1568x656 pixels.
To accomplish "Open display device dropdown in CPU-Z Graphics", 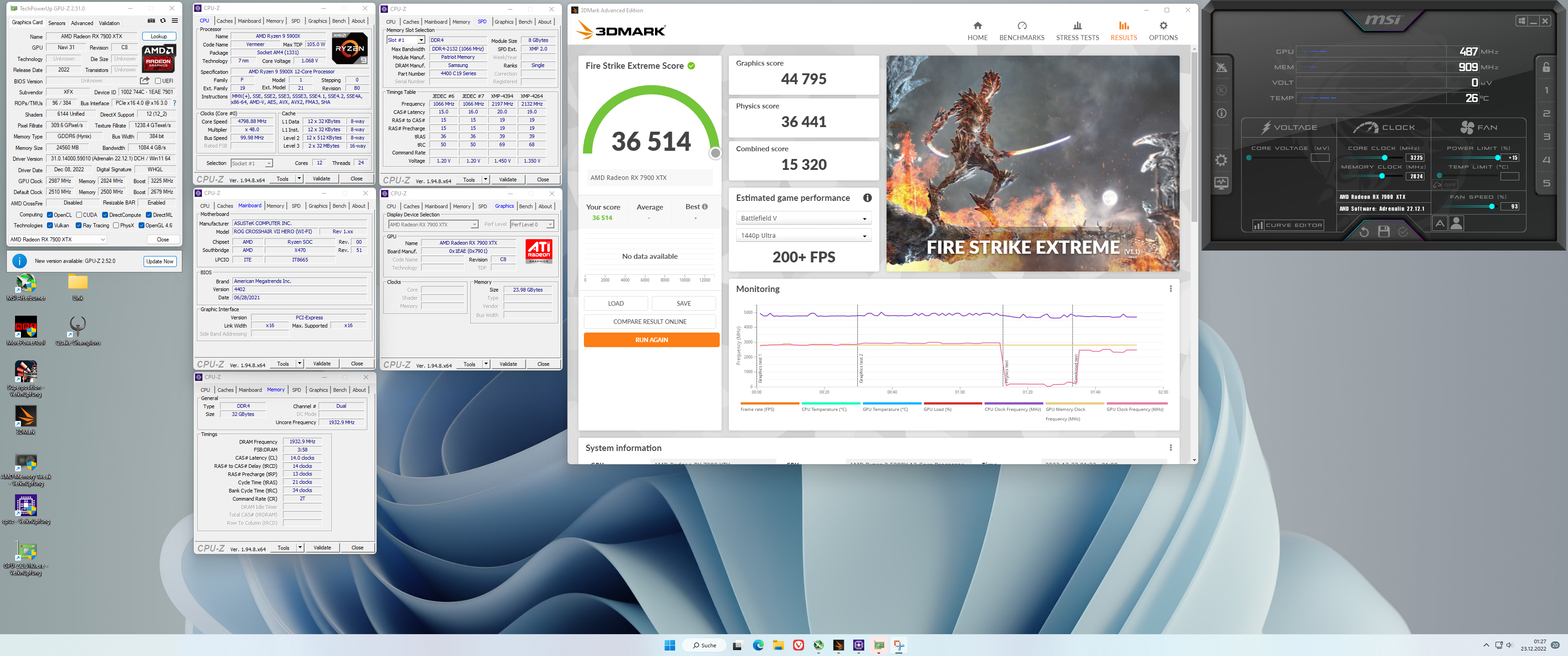I will pos(433,225).
